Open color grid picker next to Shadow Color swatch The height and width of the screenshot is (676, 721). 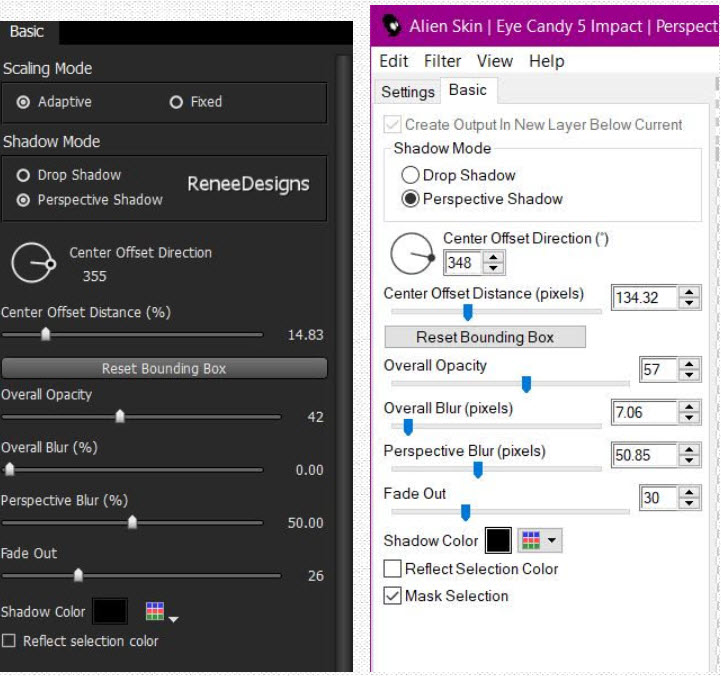coord(531,540)
